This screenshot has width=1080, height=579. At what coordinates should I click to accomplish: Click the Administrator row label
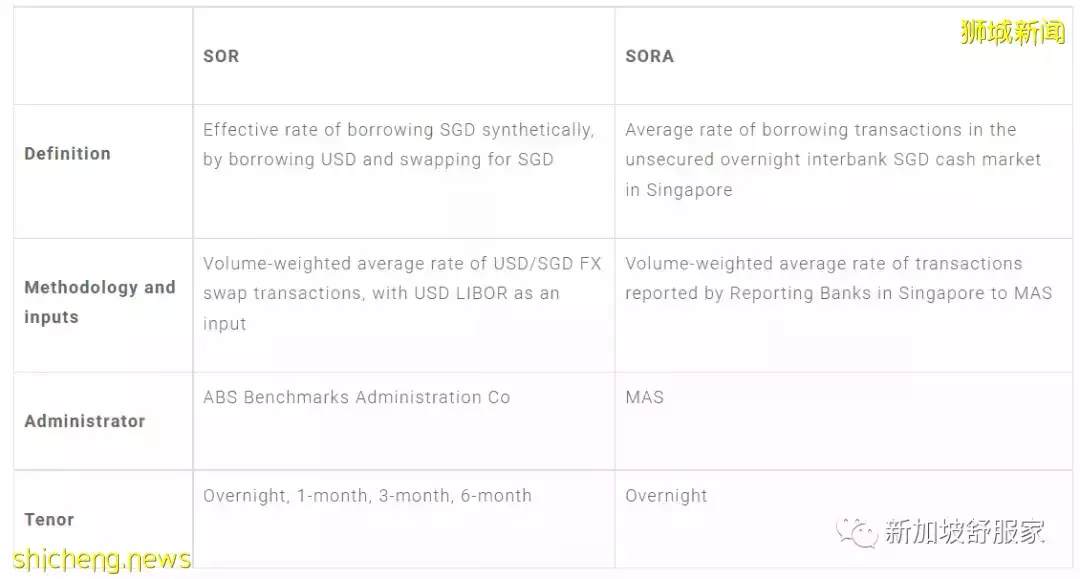pyautogui.click(x=84, y=421)
